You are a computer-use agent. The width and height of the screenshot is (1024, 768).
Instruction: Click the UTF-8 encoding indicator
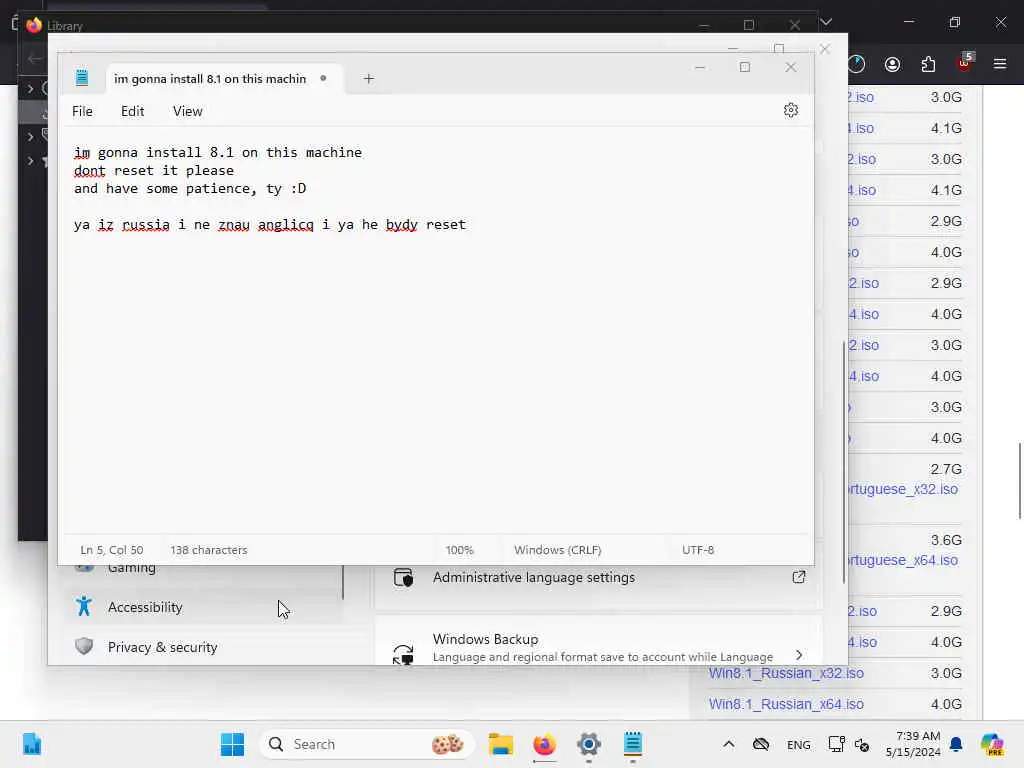[697, 550]
